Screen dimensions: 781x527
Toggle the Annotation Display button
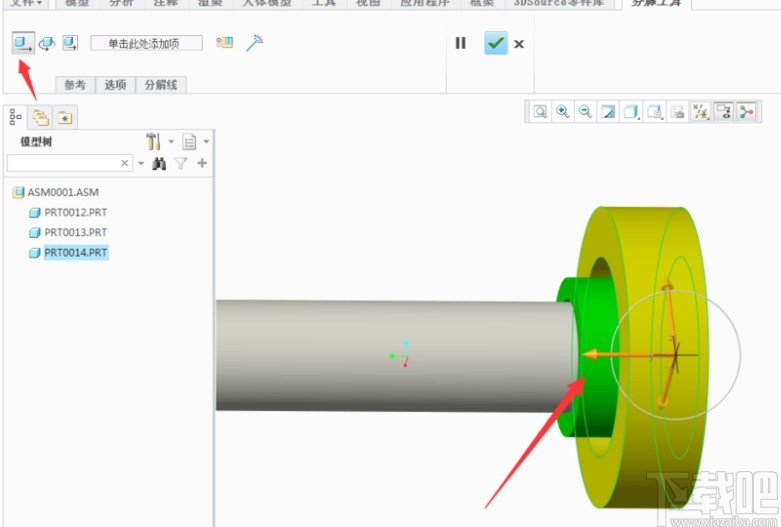[723, 112]
